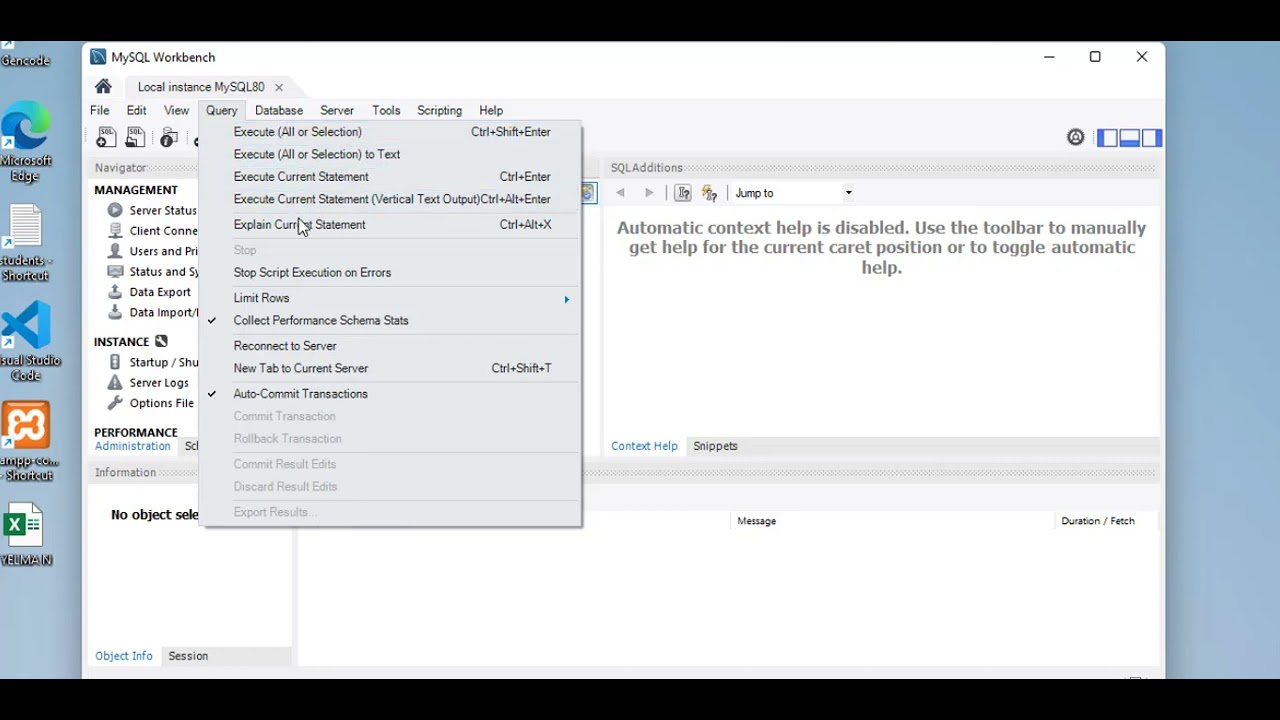This screenshot has width=1280, height=720.
Task: Switch to the Session tab
Action: coord(188,656)
